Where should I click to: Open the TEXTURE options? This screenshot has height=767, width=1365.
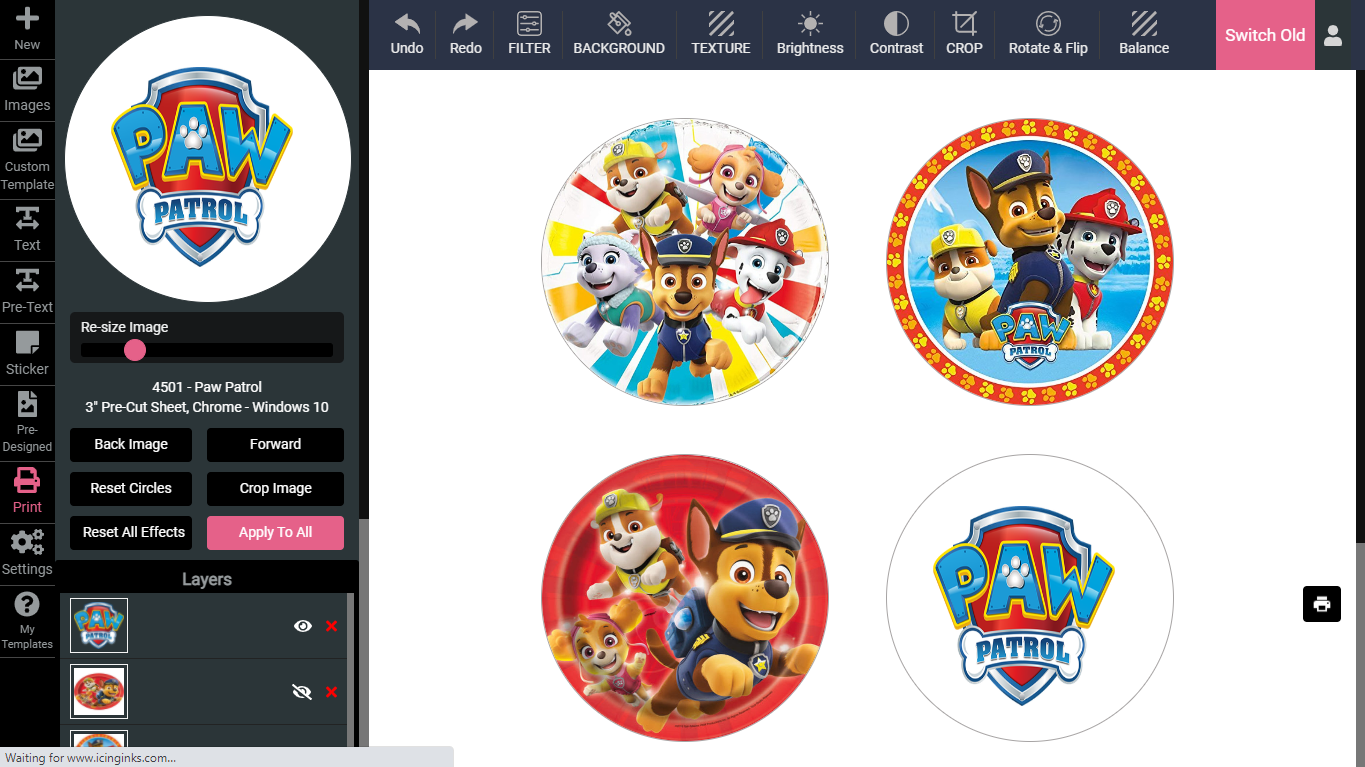(720, 34)
